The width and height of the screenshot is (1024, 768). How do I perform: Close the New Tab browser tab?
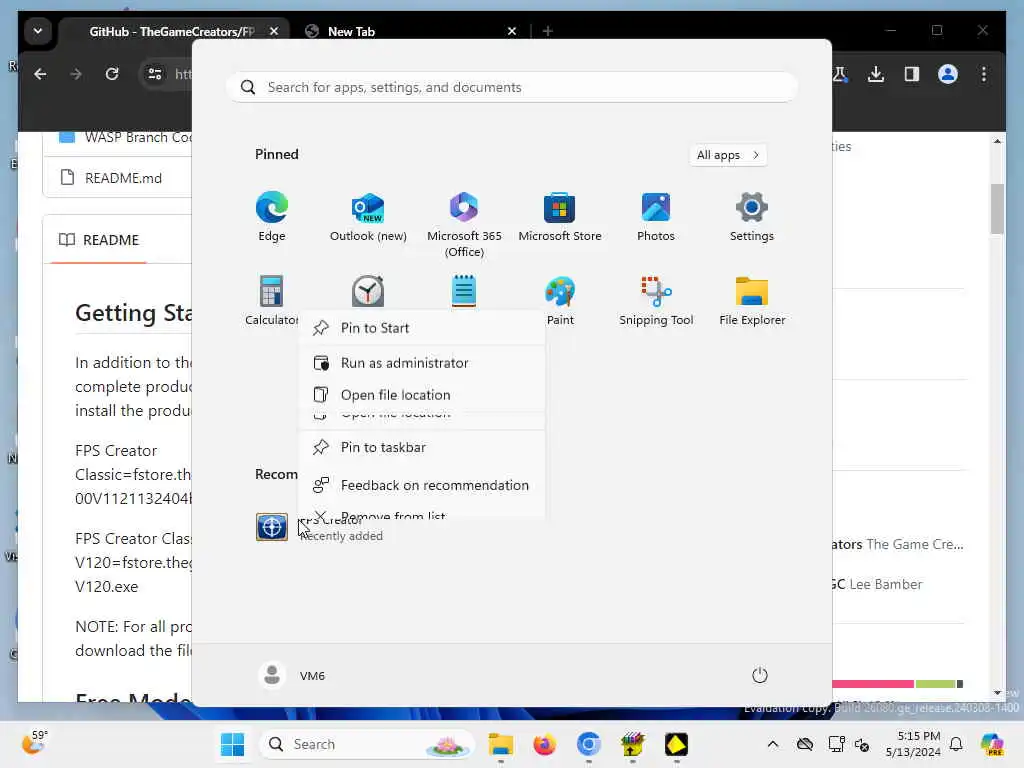point(512,31)
